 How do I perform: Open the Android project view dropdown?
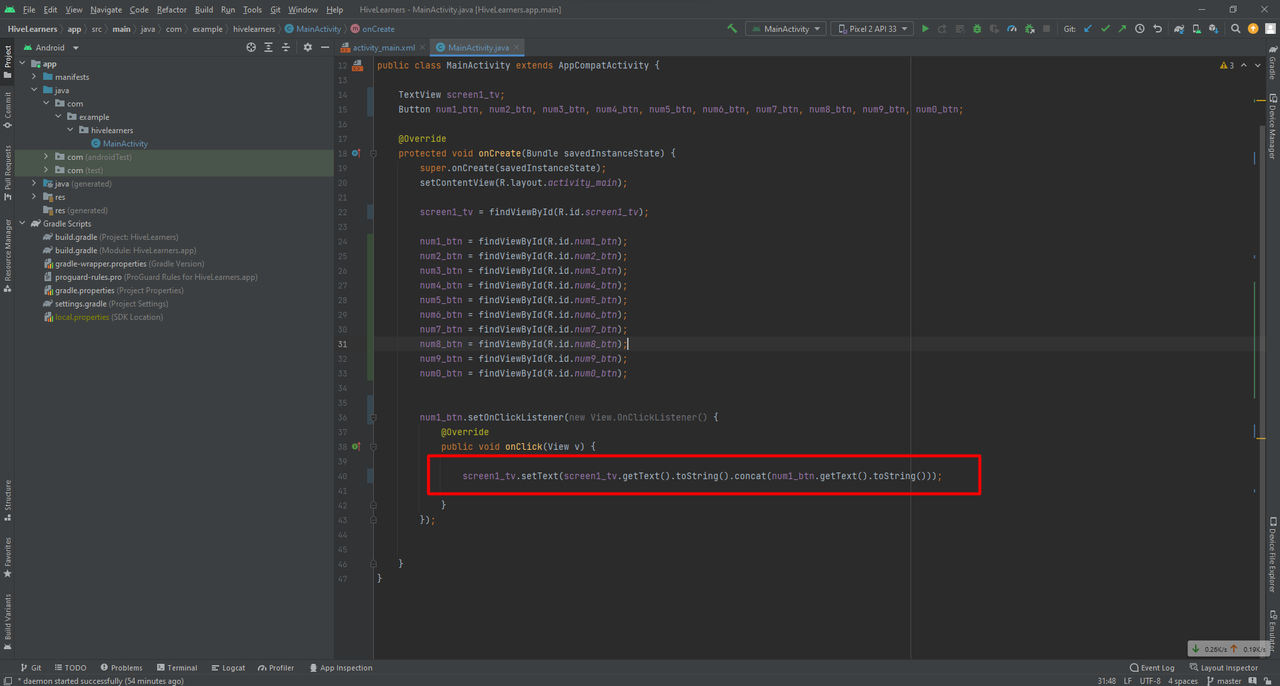(x=49, y=47)
